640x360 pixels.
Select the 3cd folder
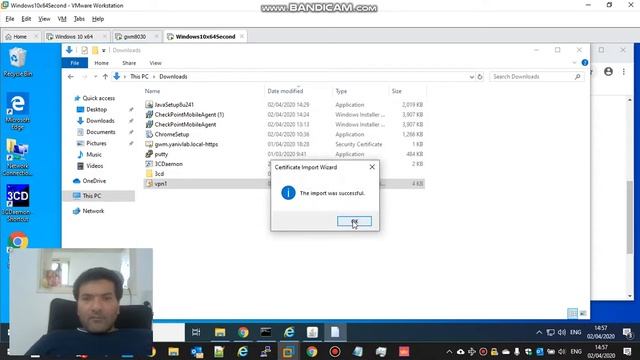point(159,173)
